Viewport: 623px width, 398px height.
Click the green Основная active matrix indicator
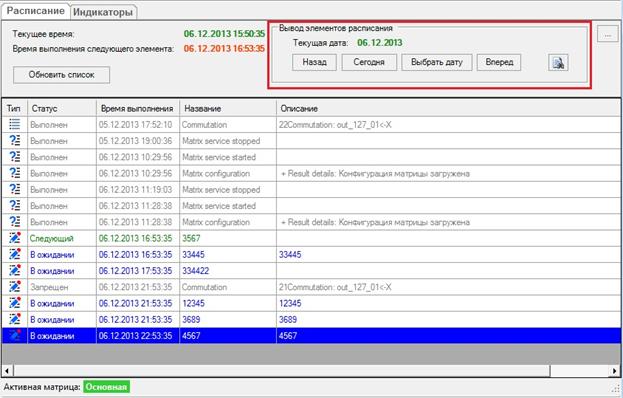tap(106, 387)
